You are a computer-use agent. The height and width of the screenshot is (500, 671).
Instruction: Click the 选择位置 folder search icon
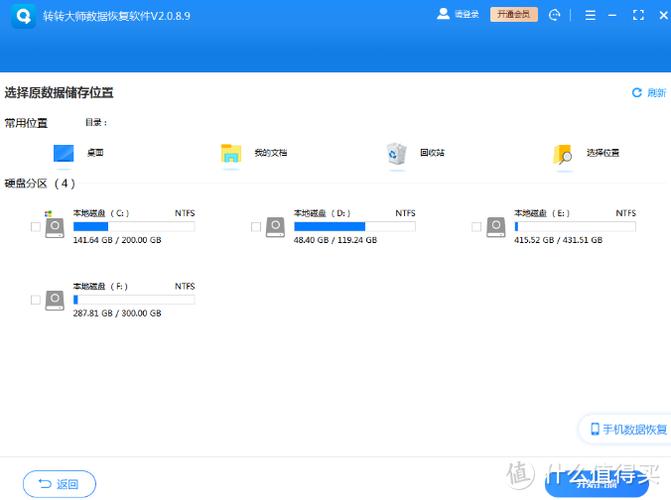point(563,155)
